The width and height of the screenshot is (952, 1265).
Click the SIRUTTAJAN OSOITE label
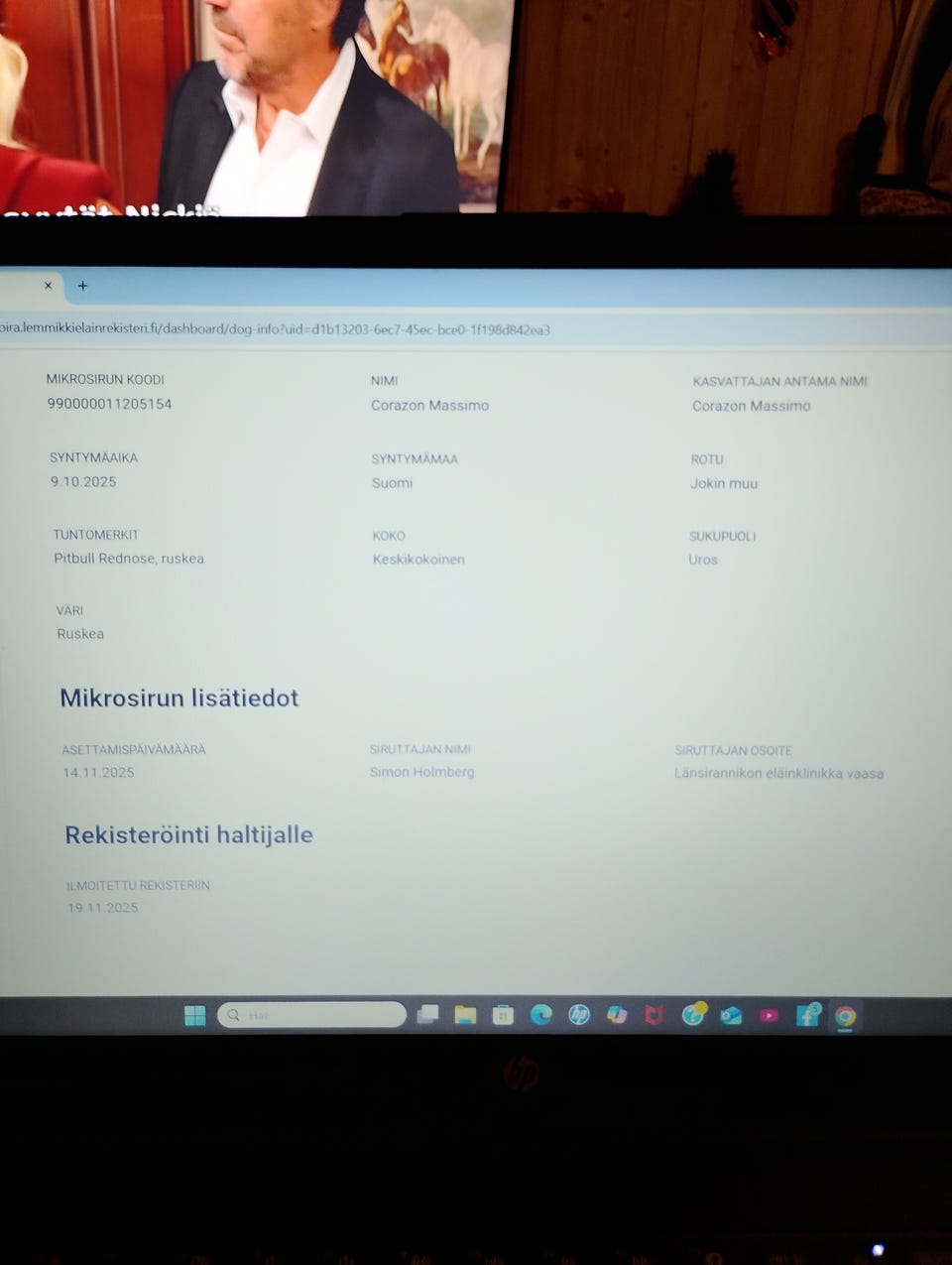(x=733, y=750)
